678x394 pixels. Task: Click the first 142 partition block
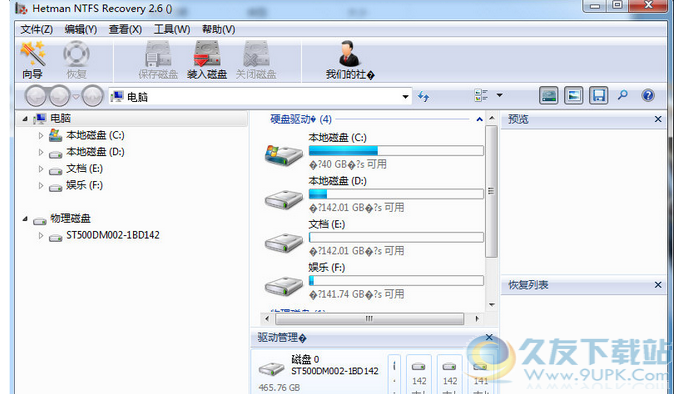tap(419, 374)
